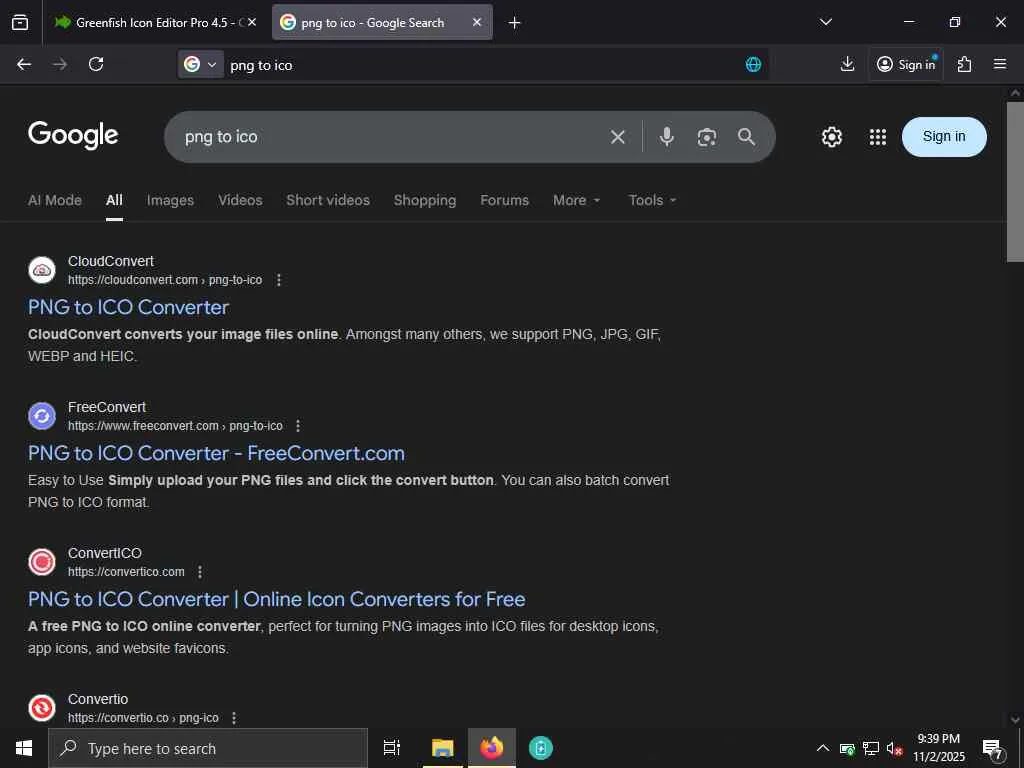Click the translate globe icon in address bar

point(754,64)
